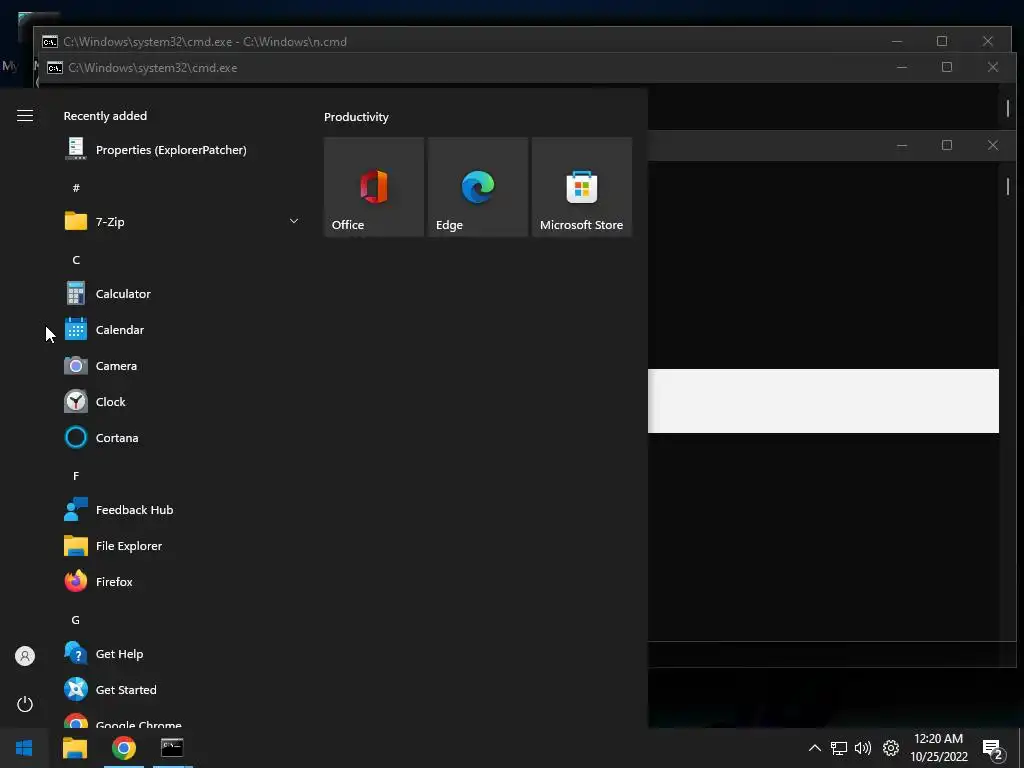Open the clock showing 12:20 AM
Image resolution: width=1024 pixels, height=768 pixels.
click(x=938, y=748)
